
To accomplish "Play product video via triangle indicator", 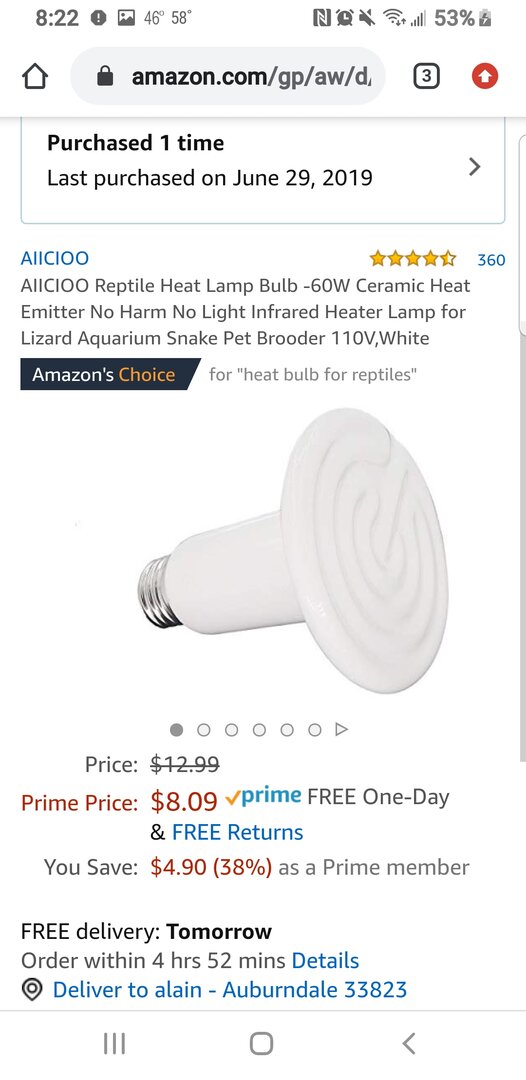I will tap(341, 729).
